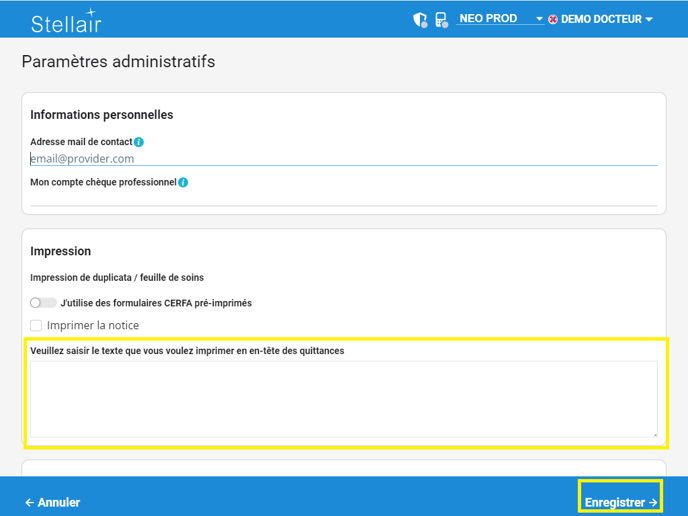Viewport: 688px width, 516px height.
Task: Click the red error icon beside DEMO DOCTEUR
Action: 553,19
